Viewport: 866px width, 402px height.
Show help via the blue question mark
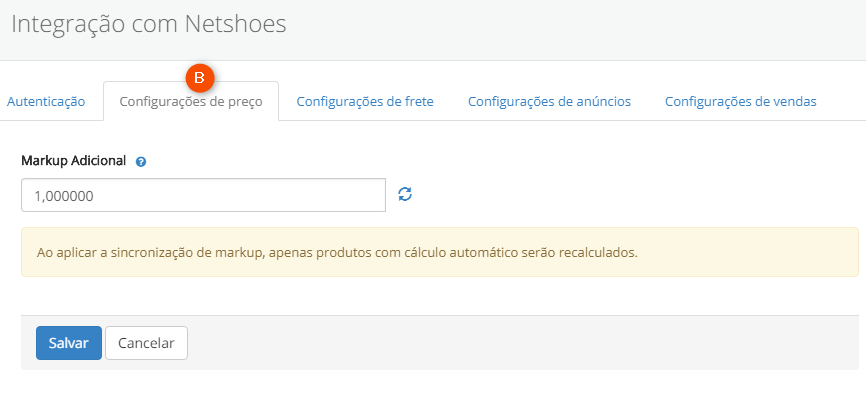(141, 162)
